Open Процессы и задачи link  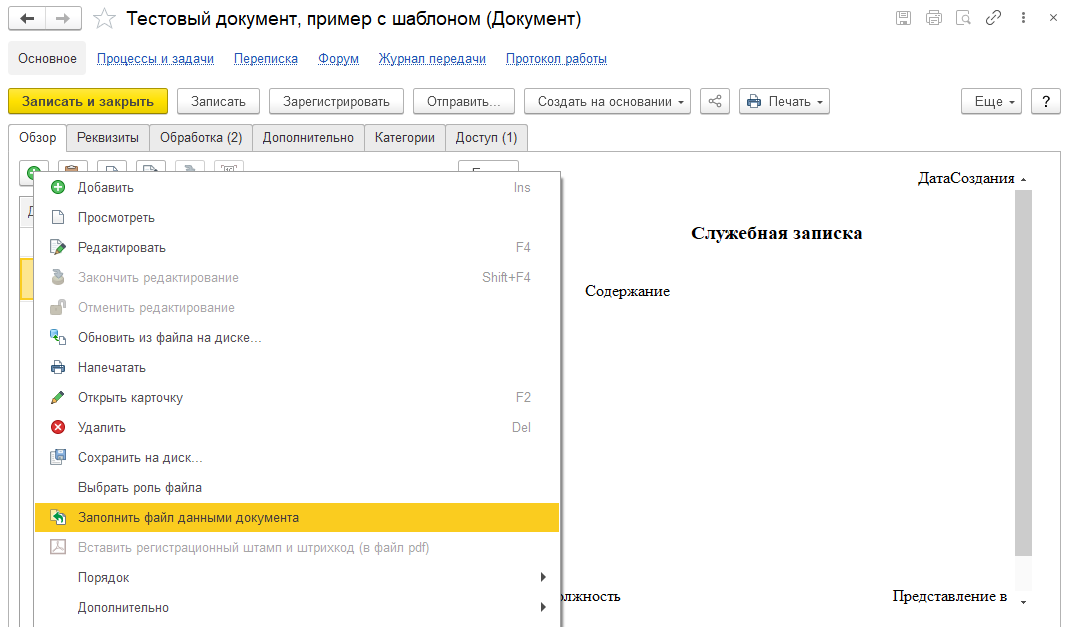[x=155, y=58]
